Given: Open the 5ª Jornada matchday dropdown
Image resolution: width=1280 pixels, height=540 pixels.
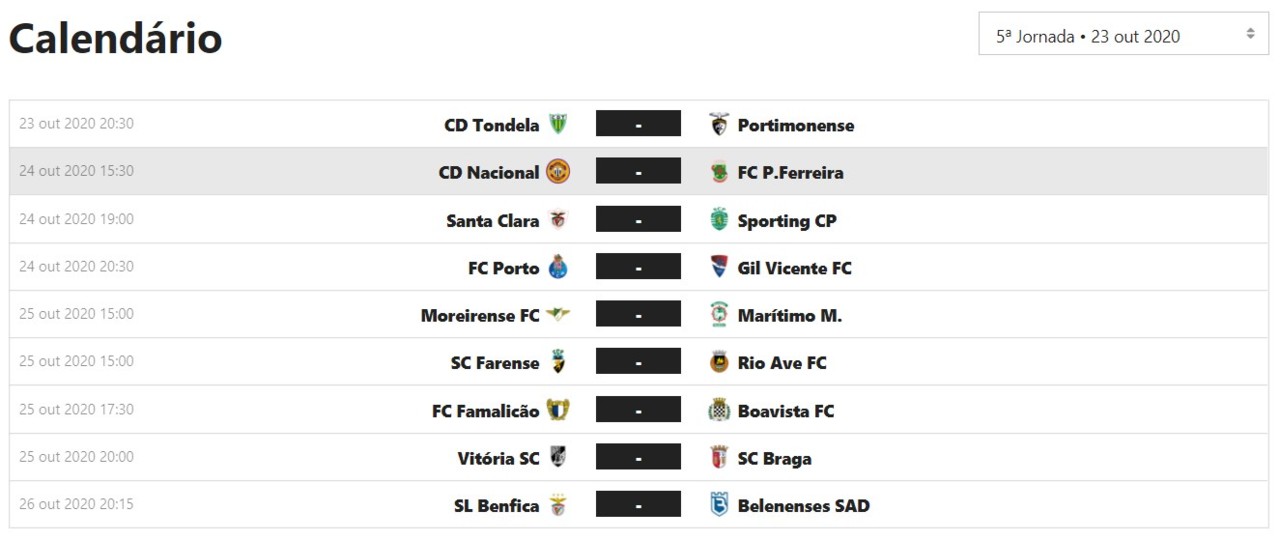Looking at the screenshot, I should point(1123,36).
